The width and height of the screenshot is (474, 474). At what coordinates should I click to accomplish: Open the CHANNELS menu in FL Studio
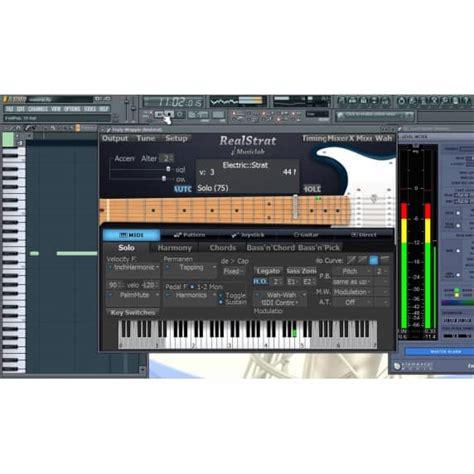coord(38,109)
